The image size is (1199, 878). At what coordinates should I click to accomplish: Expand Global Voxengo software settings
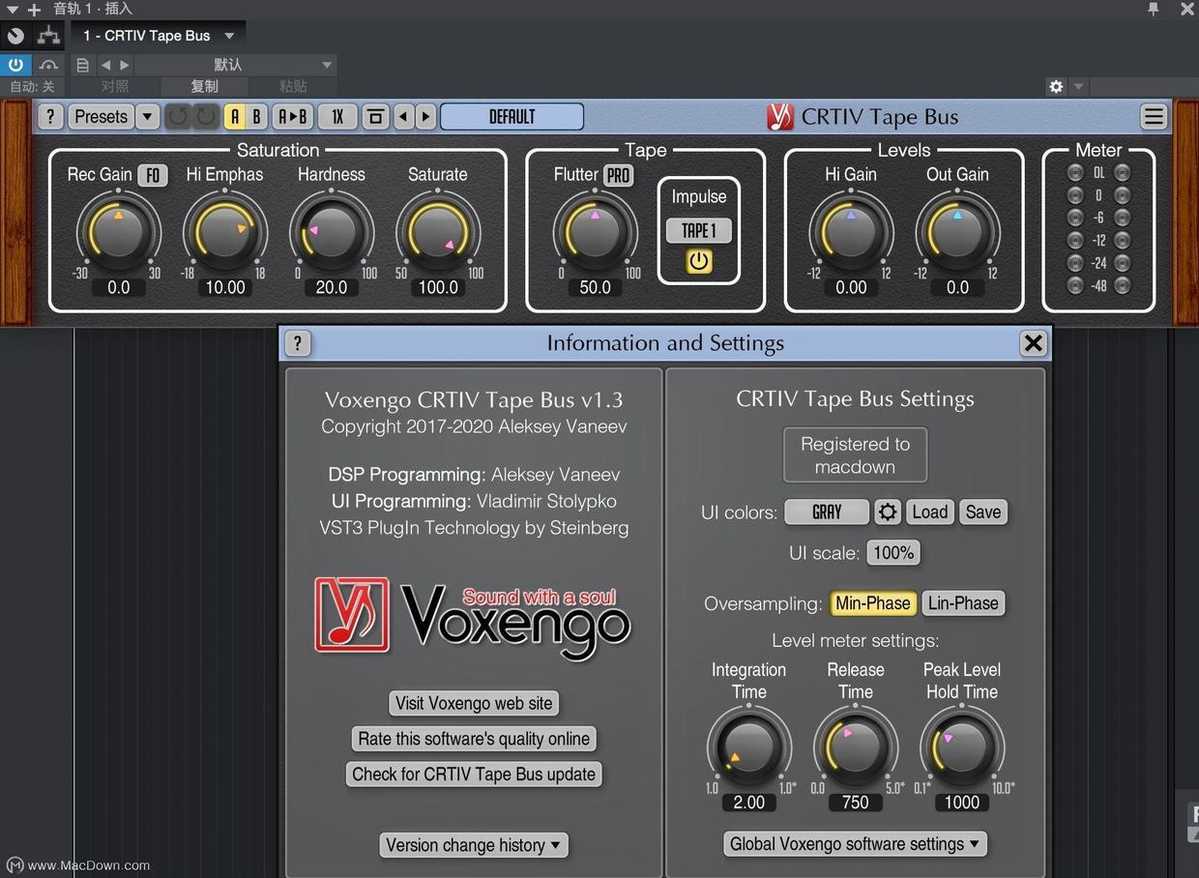855,844
